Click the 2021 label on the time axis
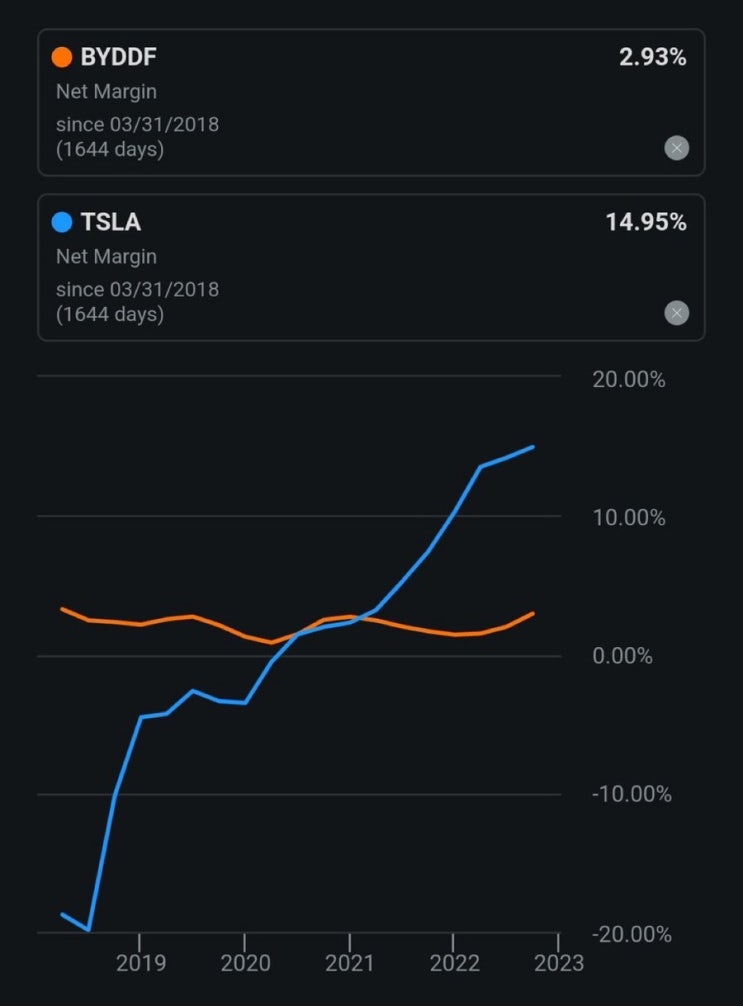 point(350,964)
